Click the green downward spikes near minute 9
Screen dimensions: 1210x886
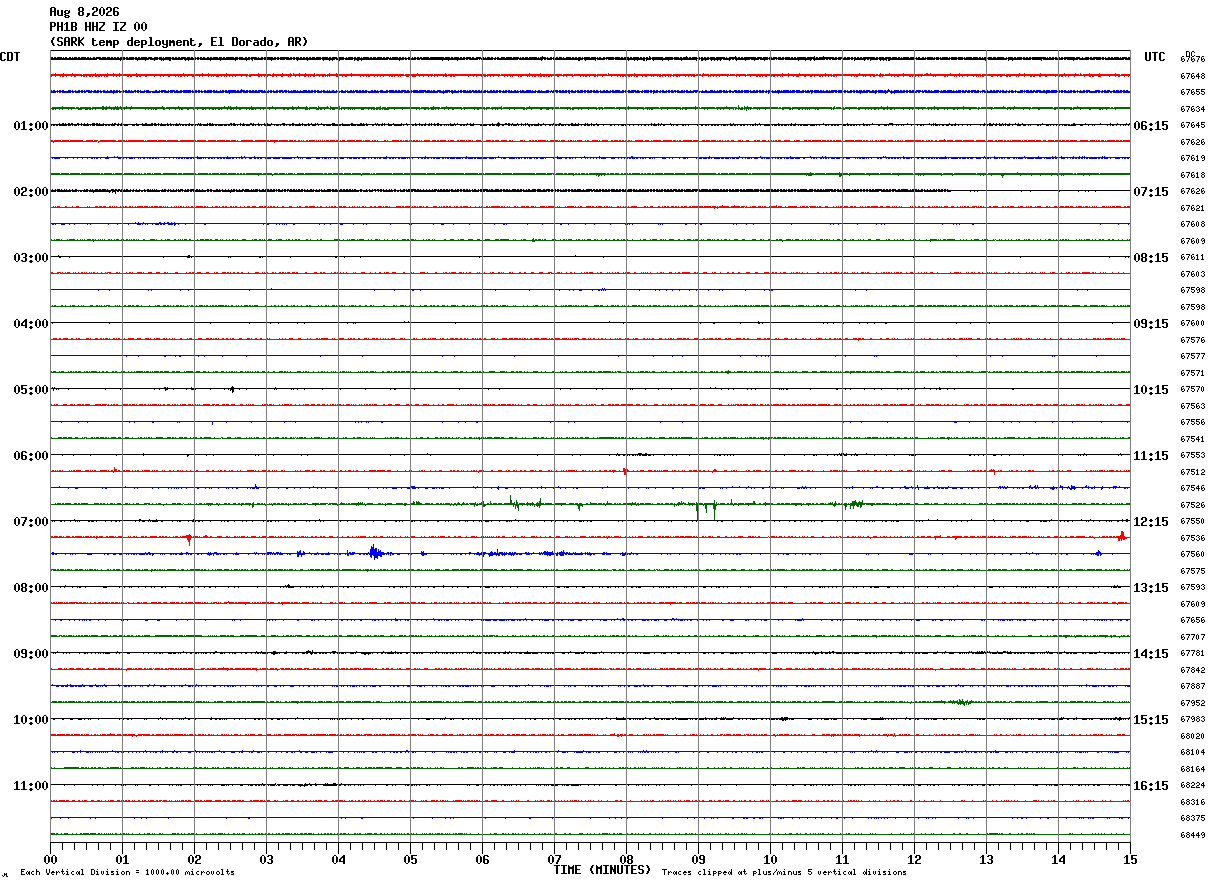tap(707, 508)
